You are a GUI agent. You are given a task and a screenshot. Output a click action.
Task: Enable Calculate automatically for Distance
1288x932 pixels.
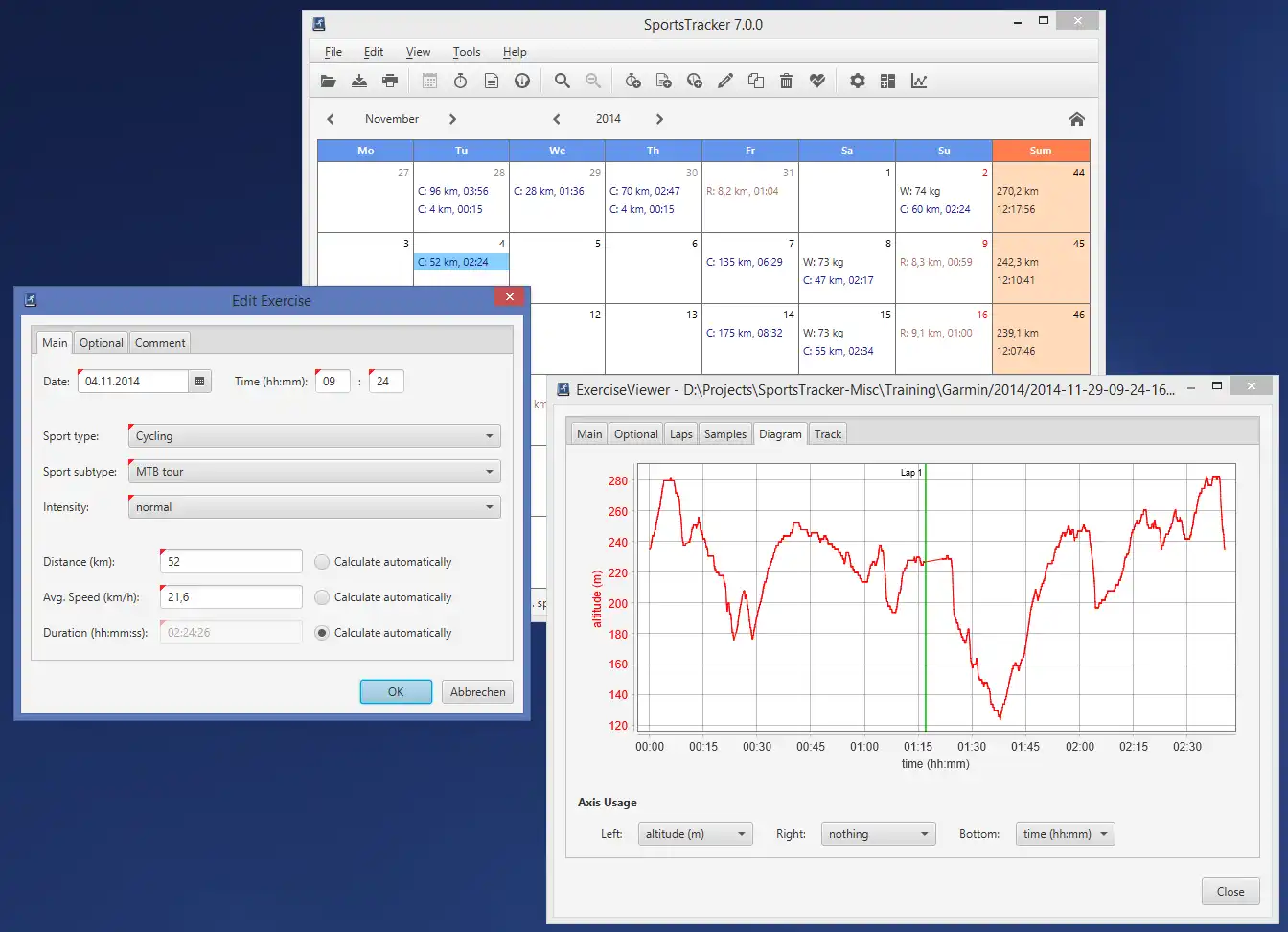click(323, 562)
